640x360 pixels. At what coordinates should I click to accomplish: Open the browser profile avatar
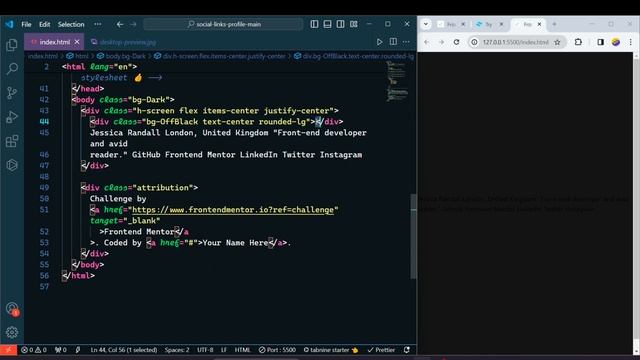616,42
